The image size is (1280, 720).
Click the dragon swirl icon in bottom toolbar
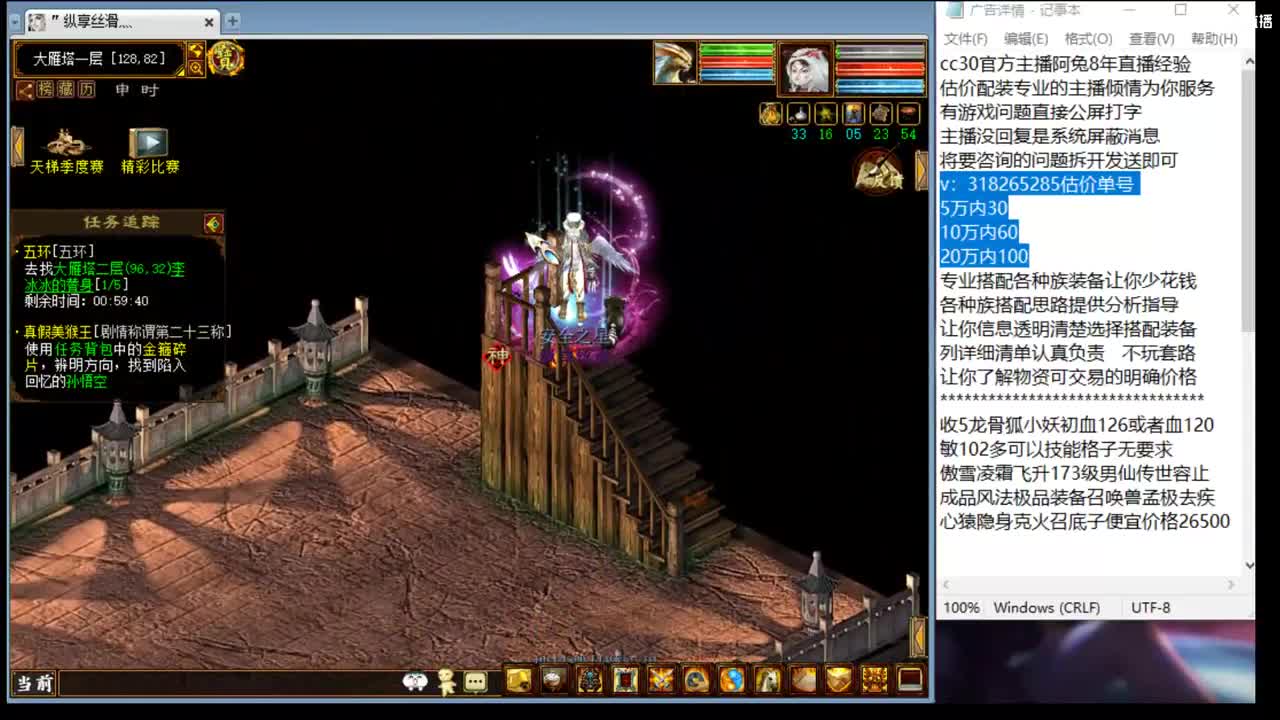(697, 680)
